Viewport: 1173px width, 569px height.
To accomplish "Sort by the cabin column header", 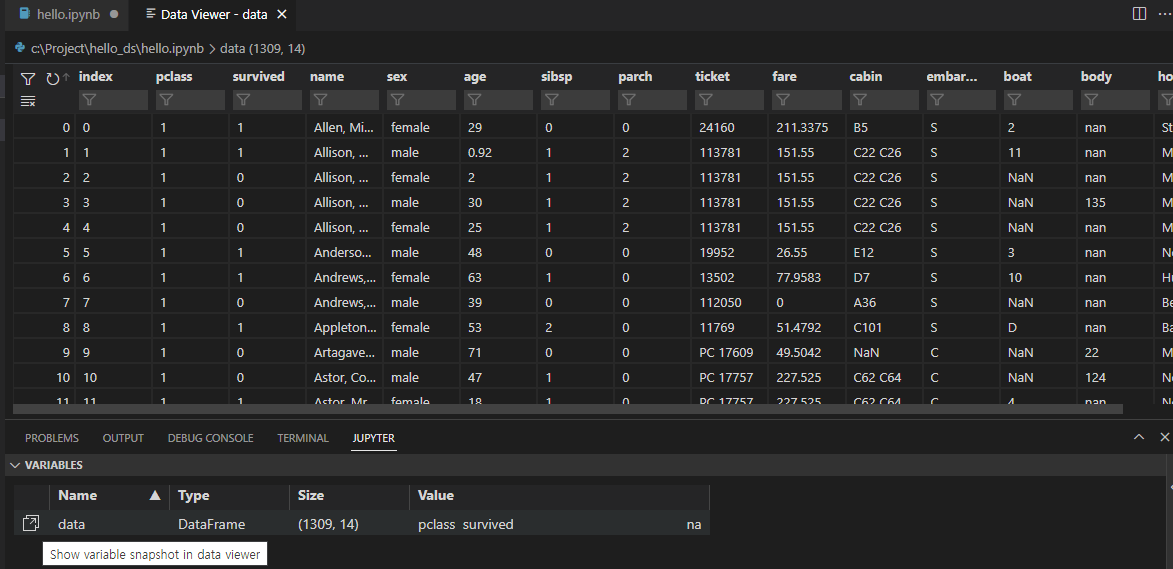I will pos(866,76).
